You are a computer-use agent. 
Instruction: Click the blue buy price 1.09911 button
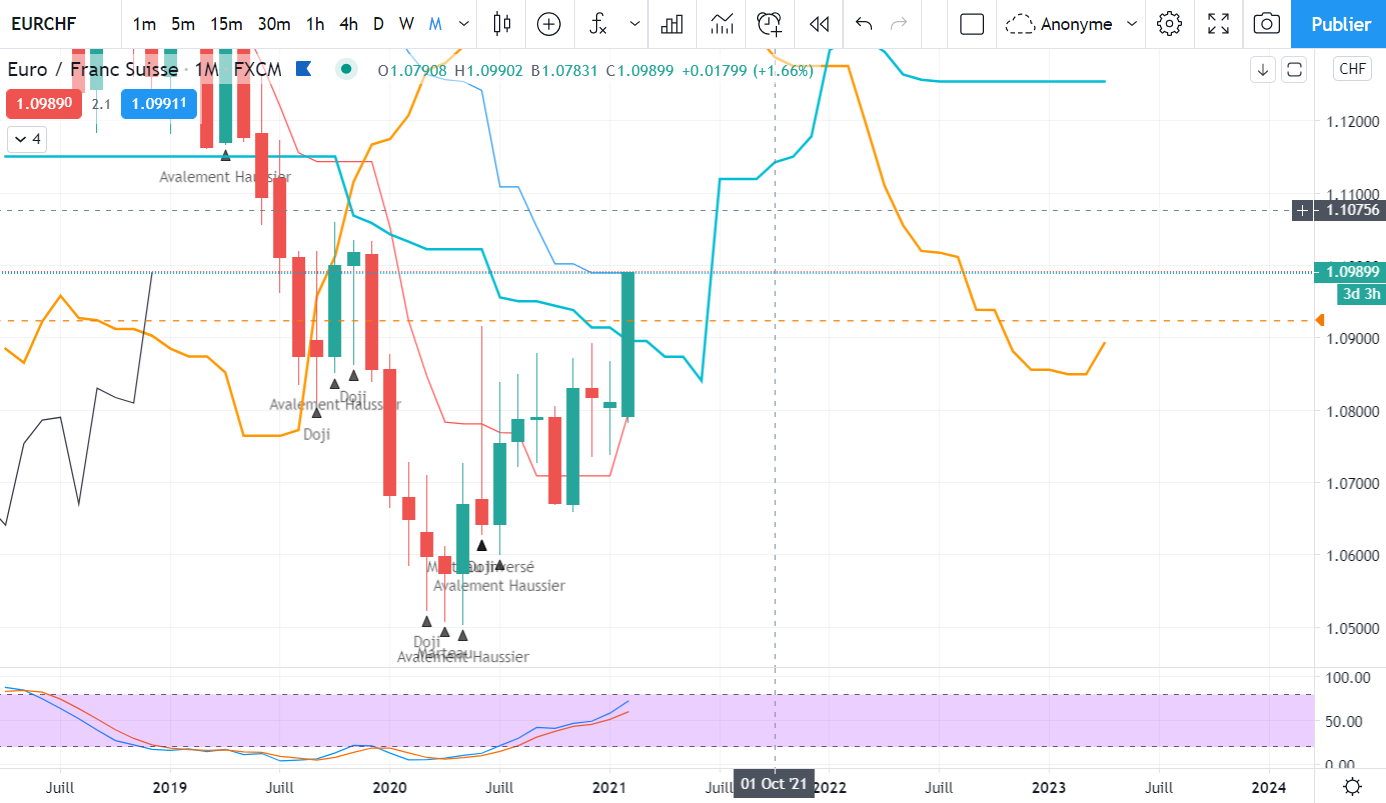159,104
